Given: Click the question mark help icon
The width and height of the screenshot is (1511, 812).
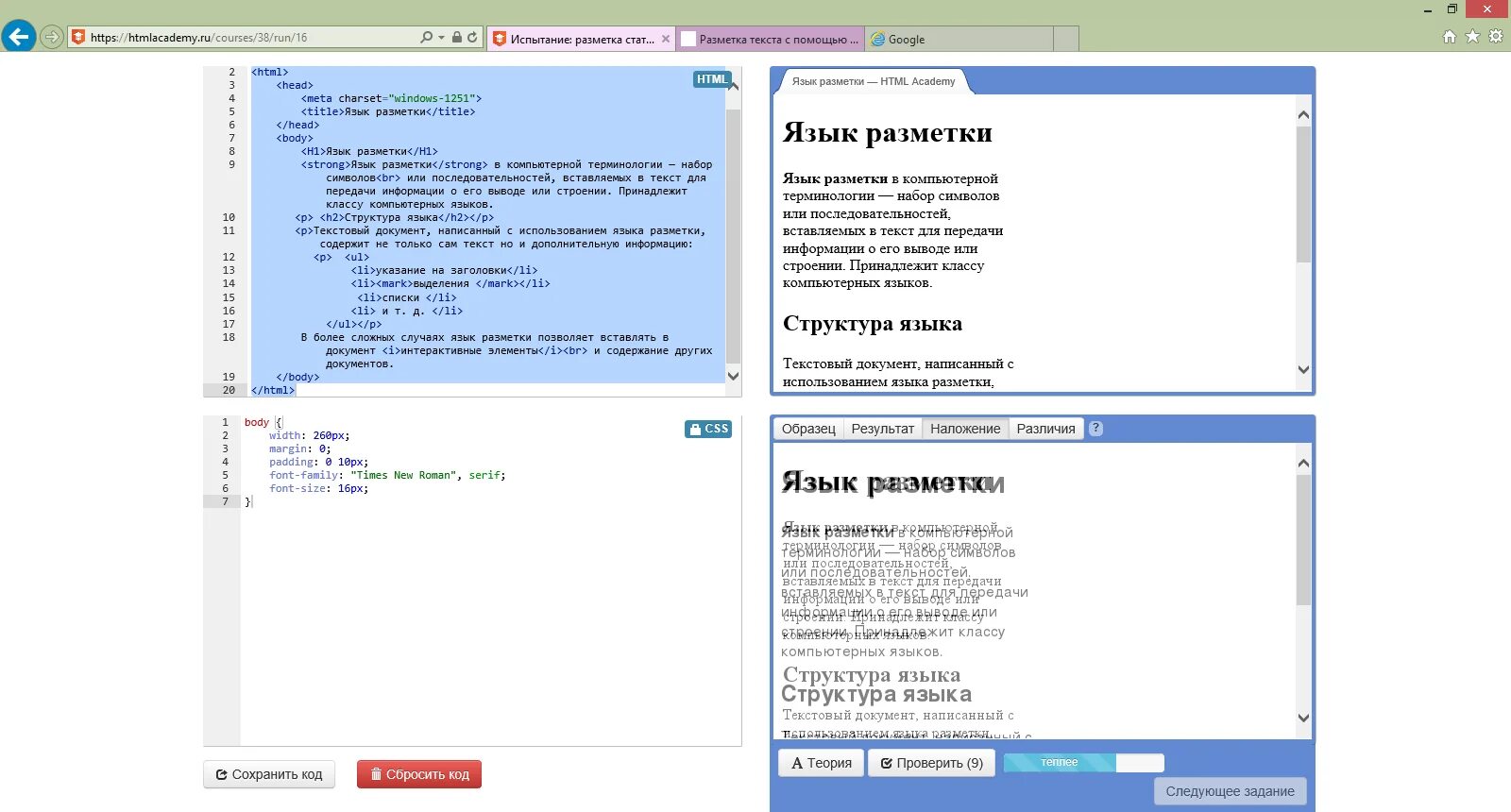Looking at the screenshot, I should point(1095,428).
